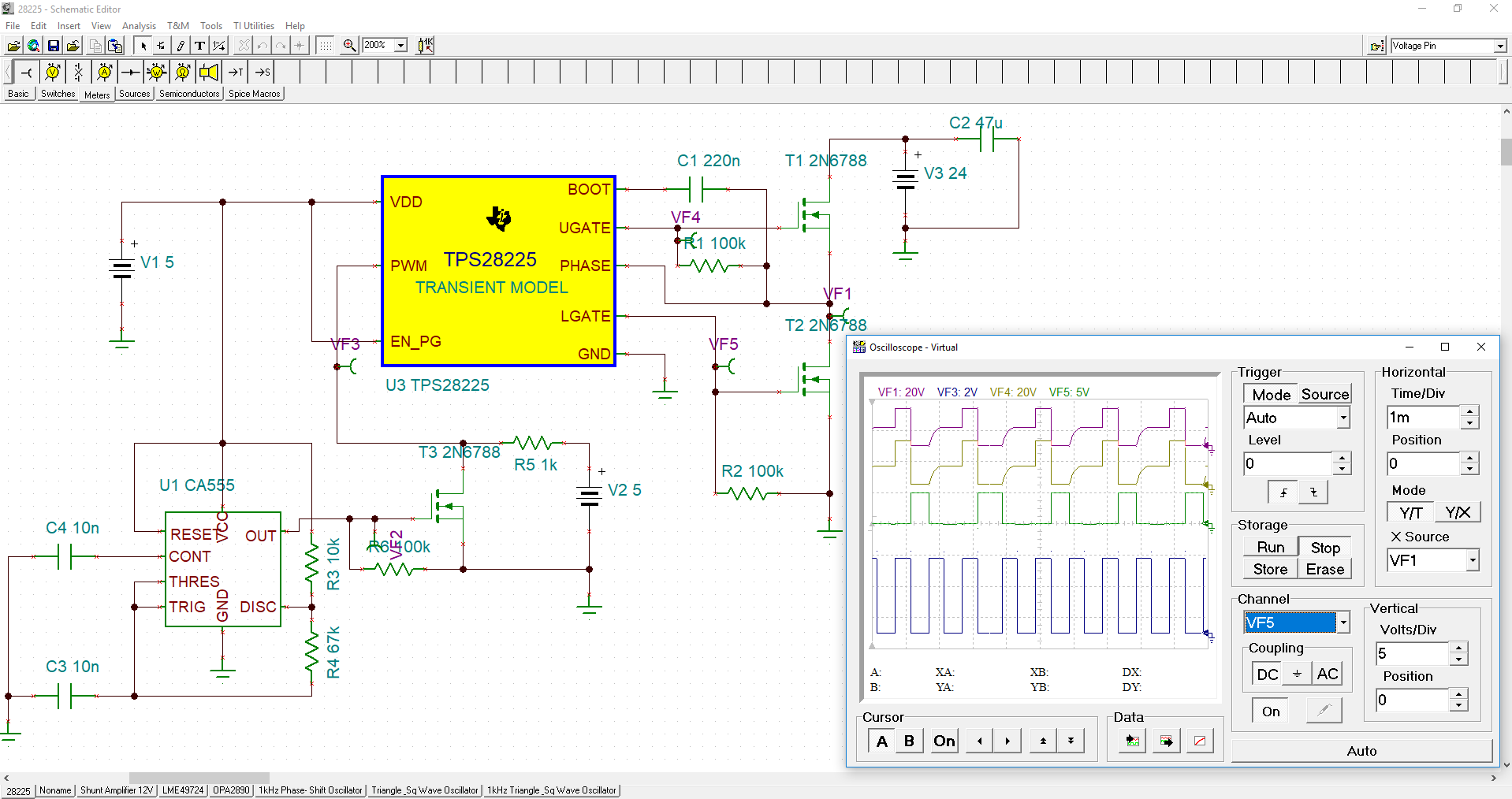
Task: Open the zoom percentage dropdown
Action: [x=400, y=46]
